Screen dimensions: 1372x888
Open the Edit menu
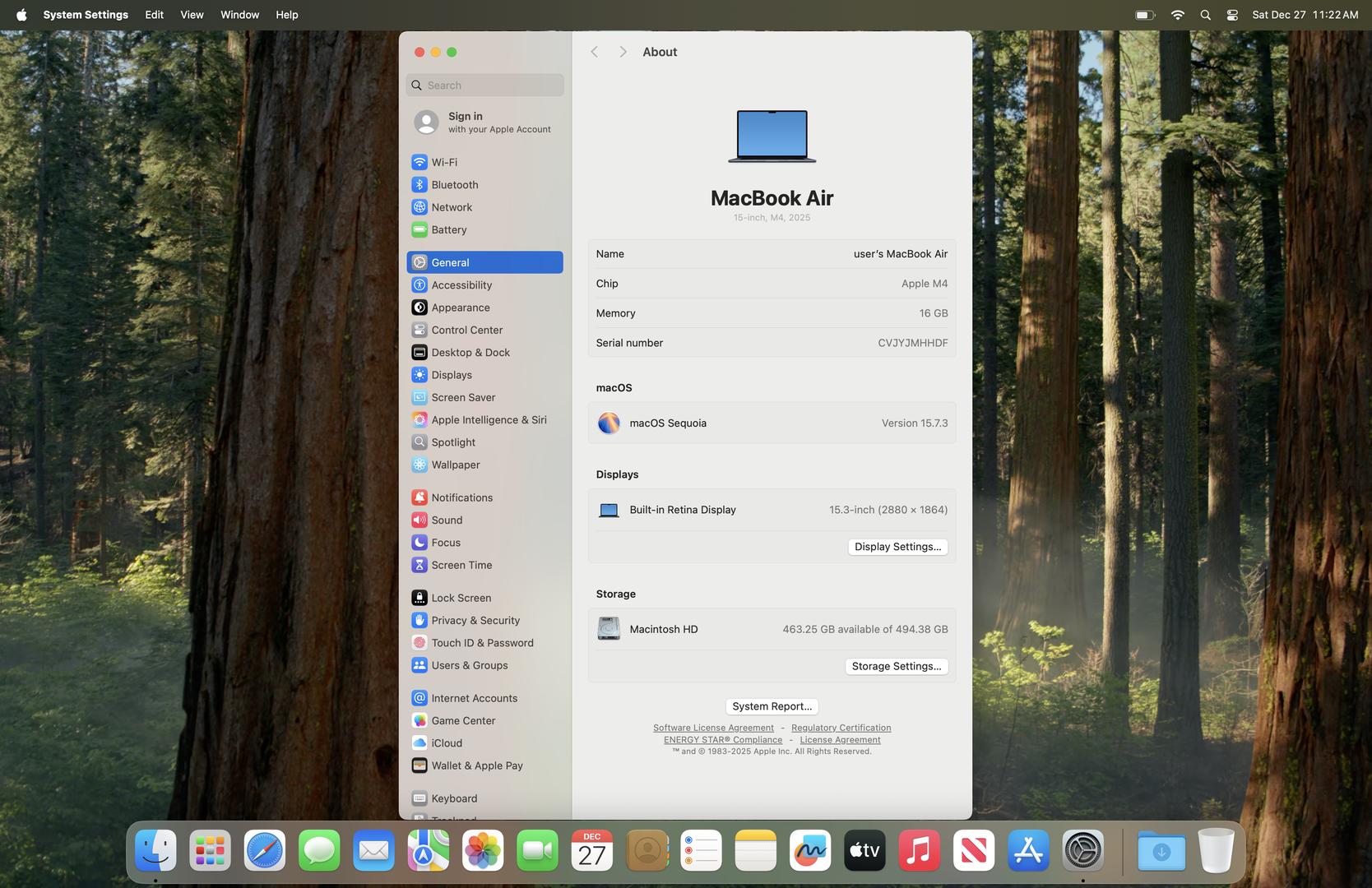[x=154, y=15]
